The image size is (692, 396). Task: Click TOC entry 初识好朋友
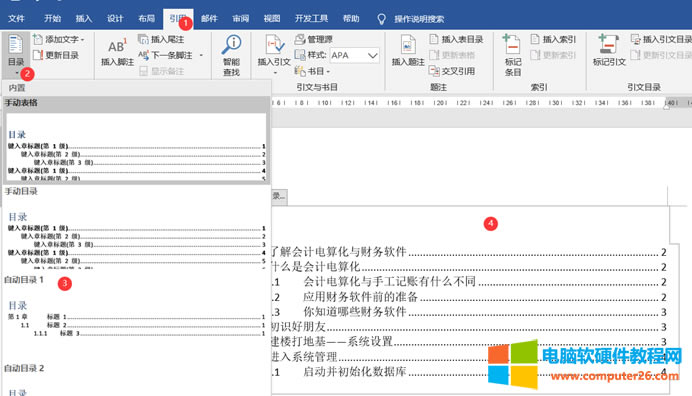click(x=469, y=327)
